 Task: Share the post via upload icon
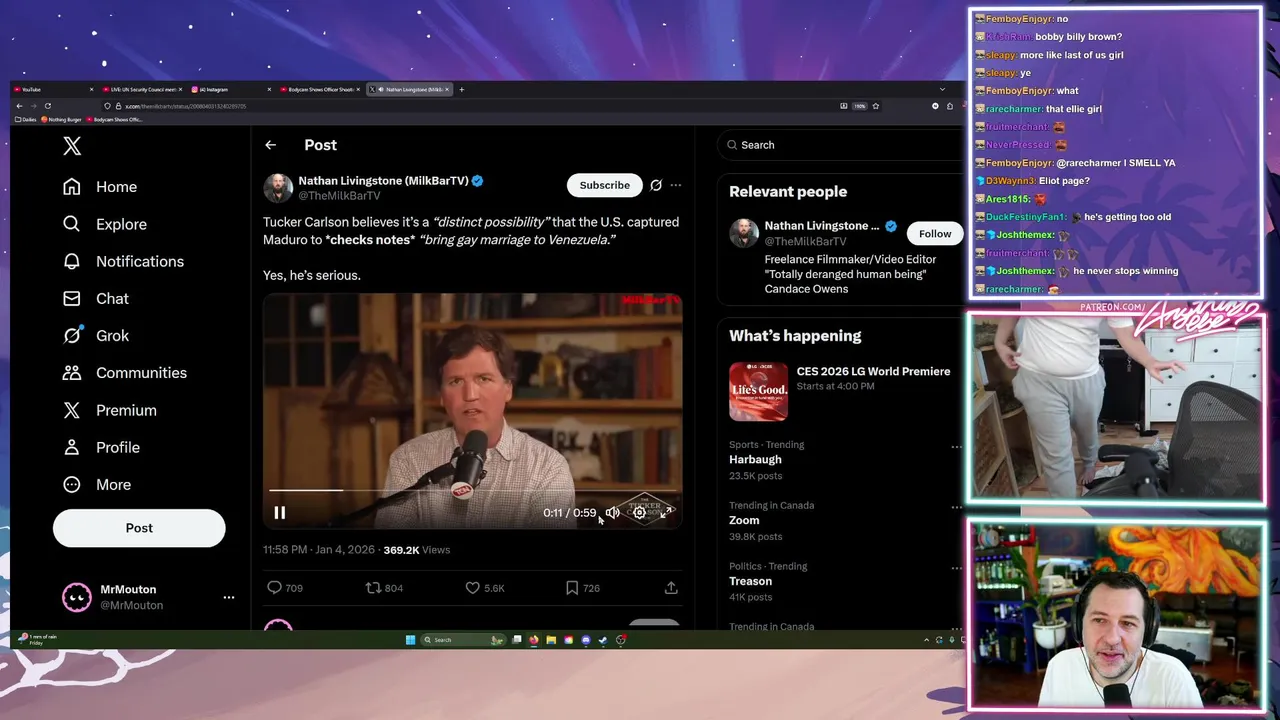tap(671, 588)
